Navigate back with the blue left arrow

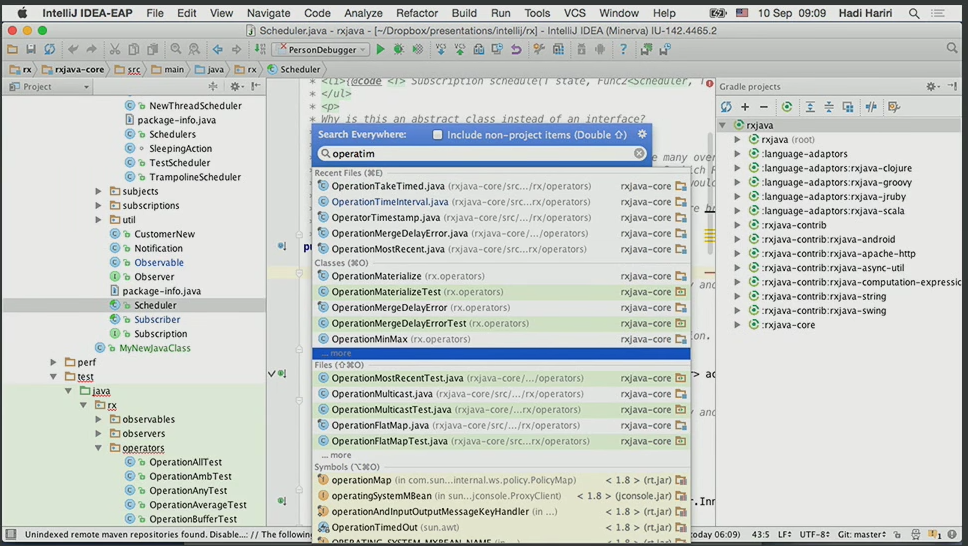coord(217,49)
